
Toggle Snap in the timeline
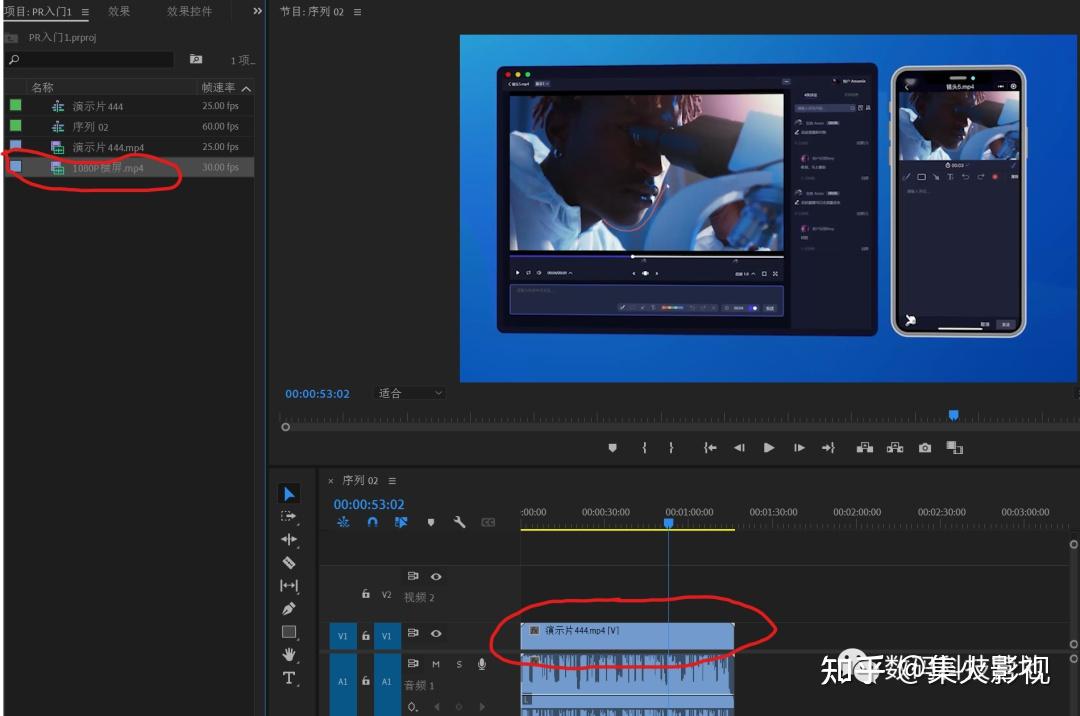[x=371, y=522]
